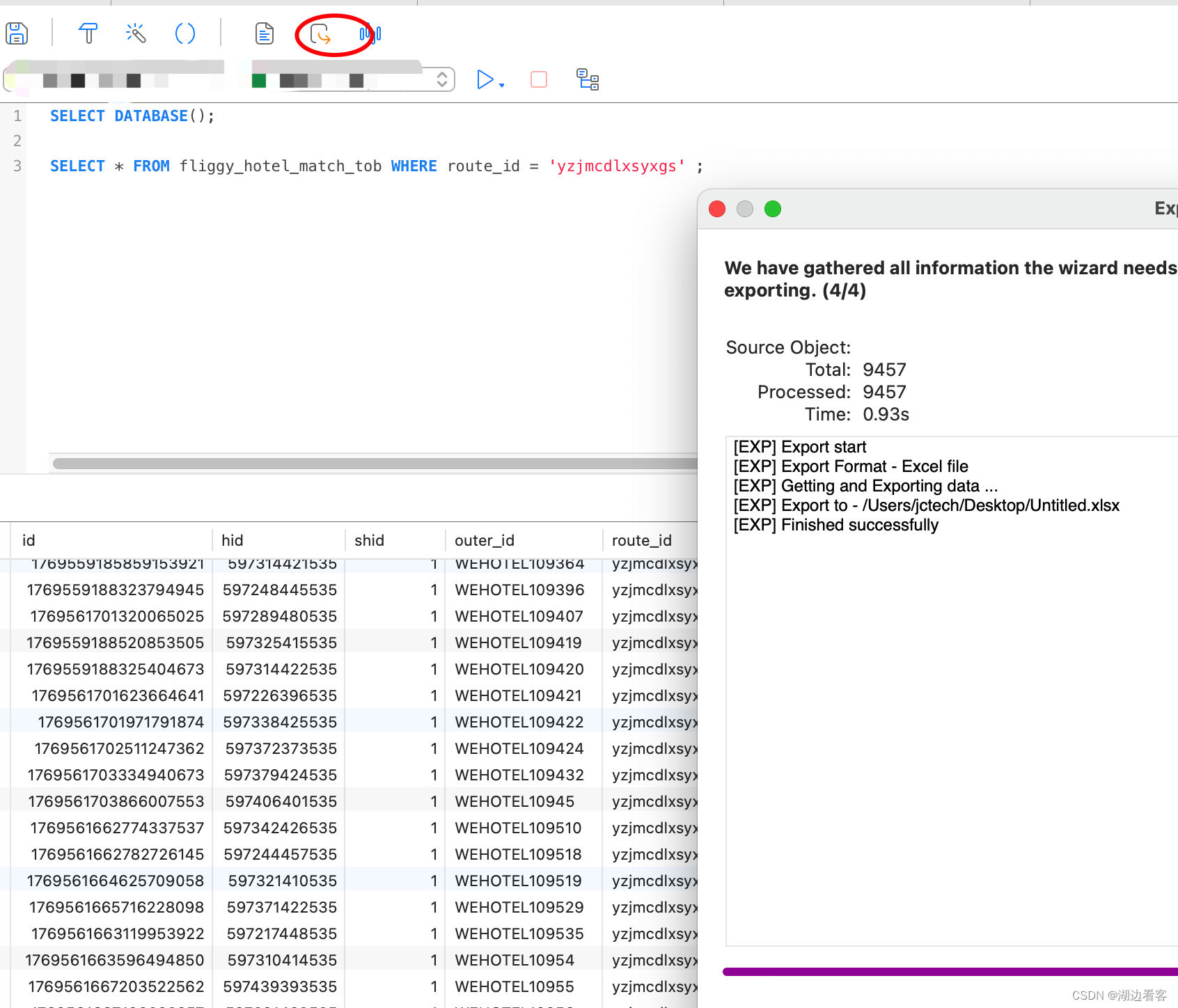Stop the running query
The height and width of the screenshot is (1008, 1178).
point(538,80)
